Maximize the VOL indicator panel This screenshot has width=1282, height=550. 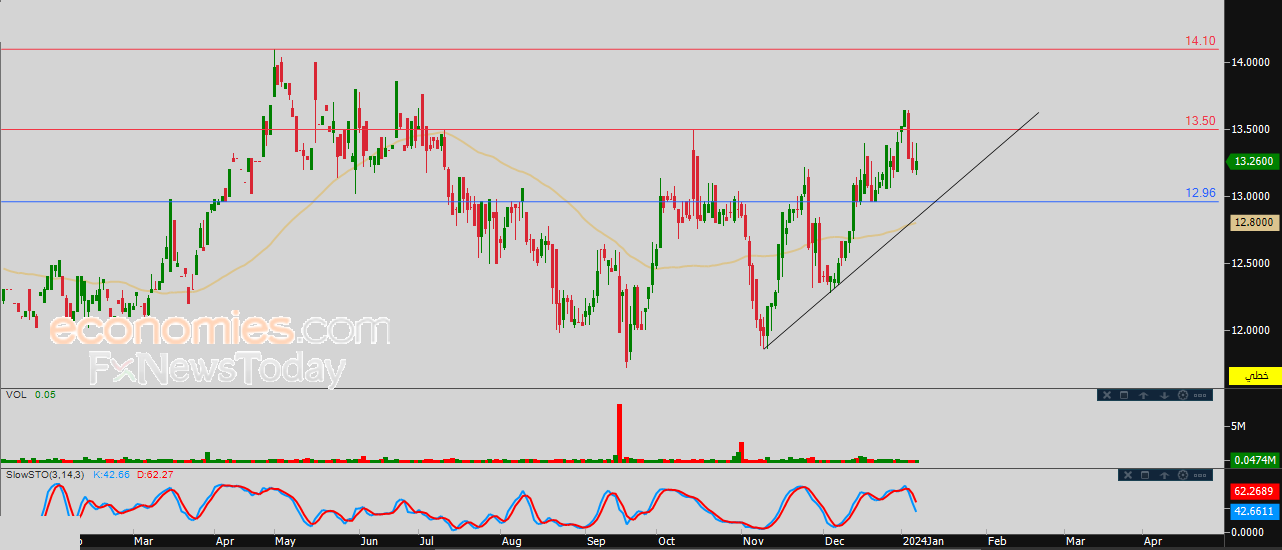click(1124, 395)
